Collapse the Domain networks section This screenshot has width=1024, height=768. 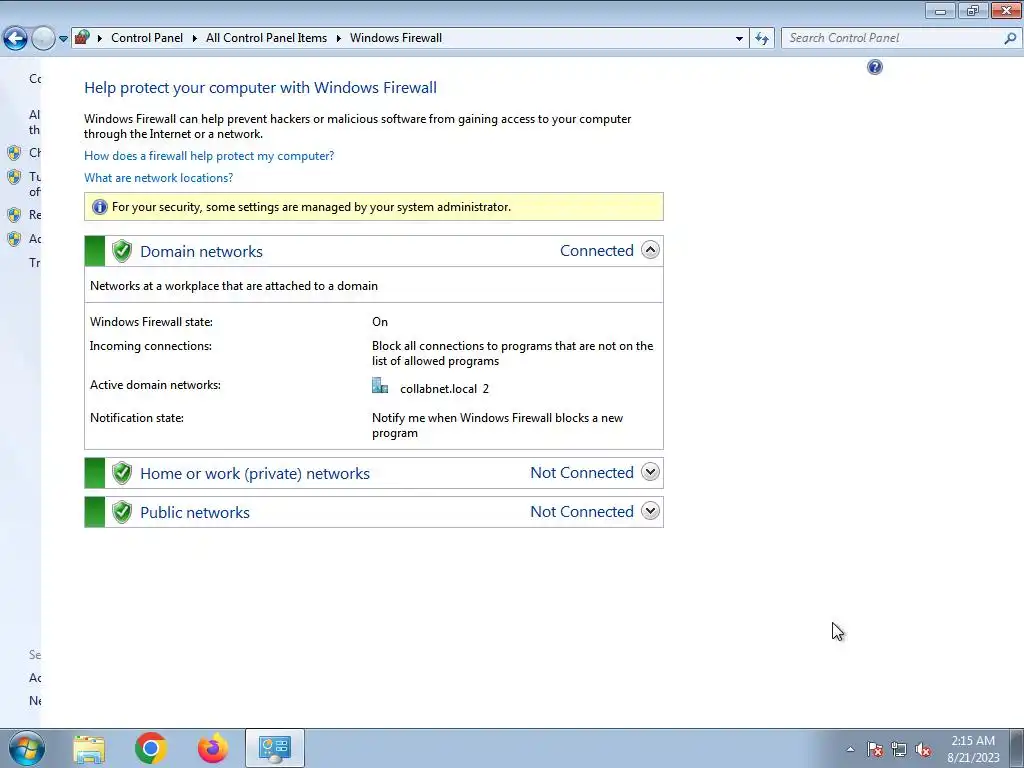(650, 250)
